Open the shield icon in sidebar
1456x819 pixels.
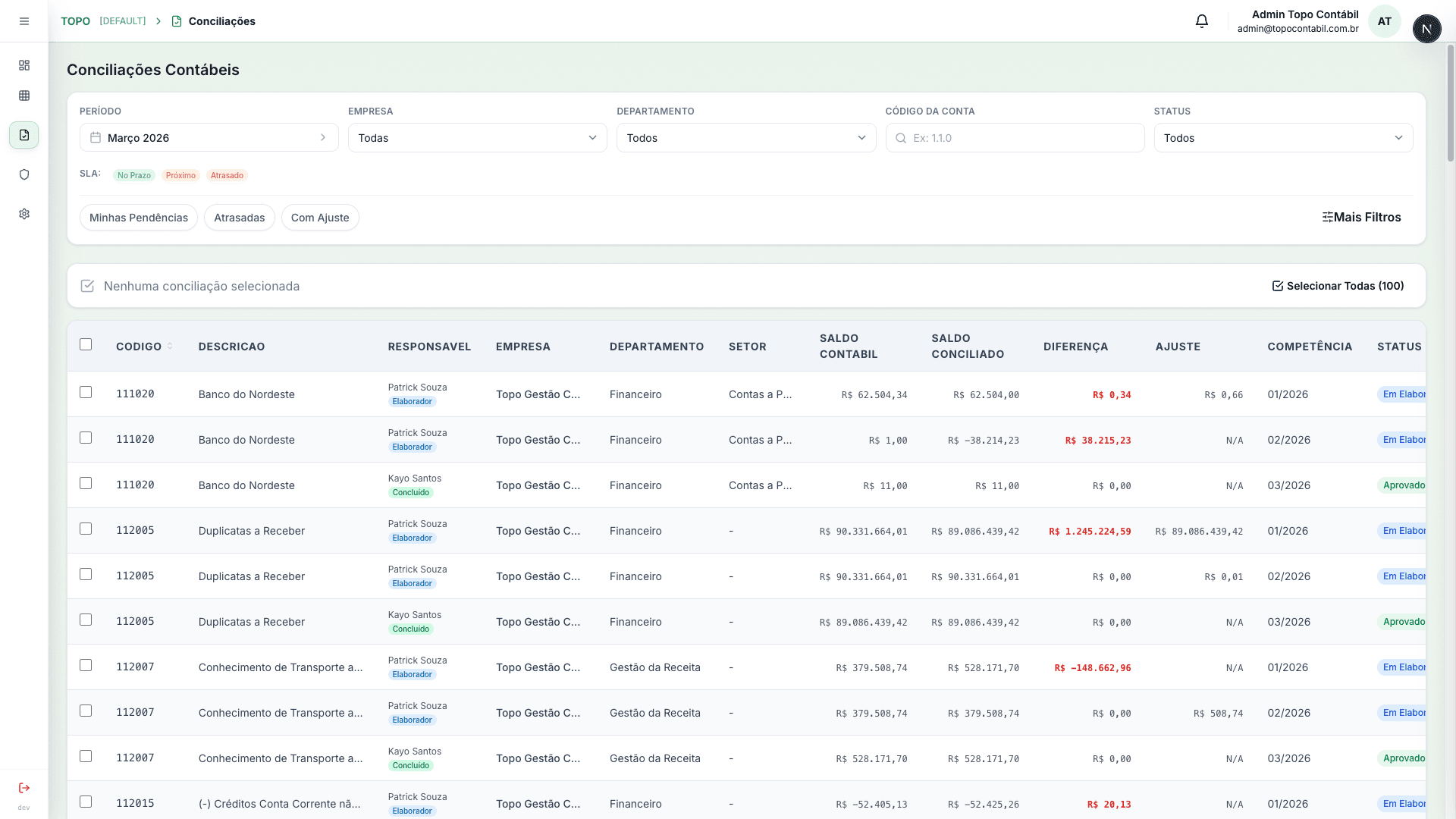[24, 174]
